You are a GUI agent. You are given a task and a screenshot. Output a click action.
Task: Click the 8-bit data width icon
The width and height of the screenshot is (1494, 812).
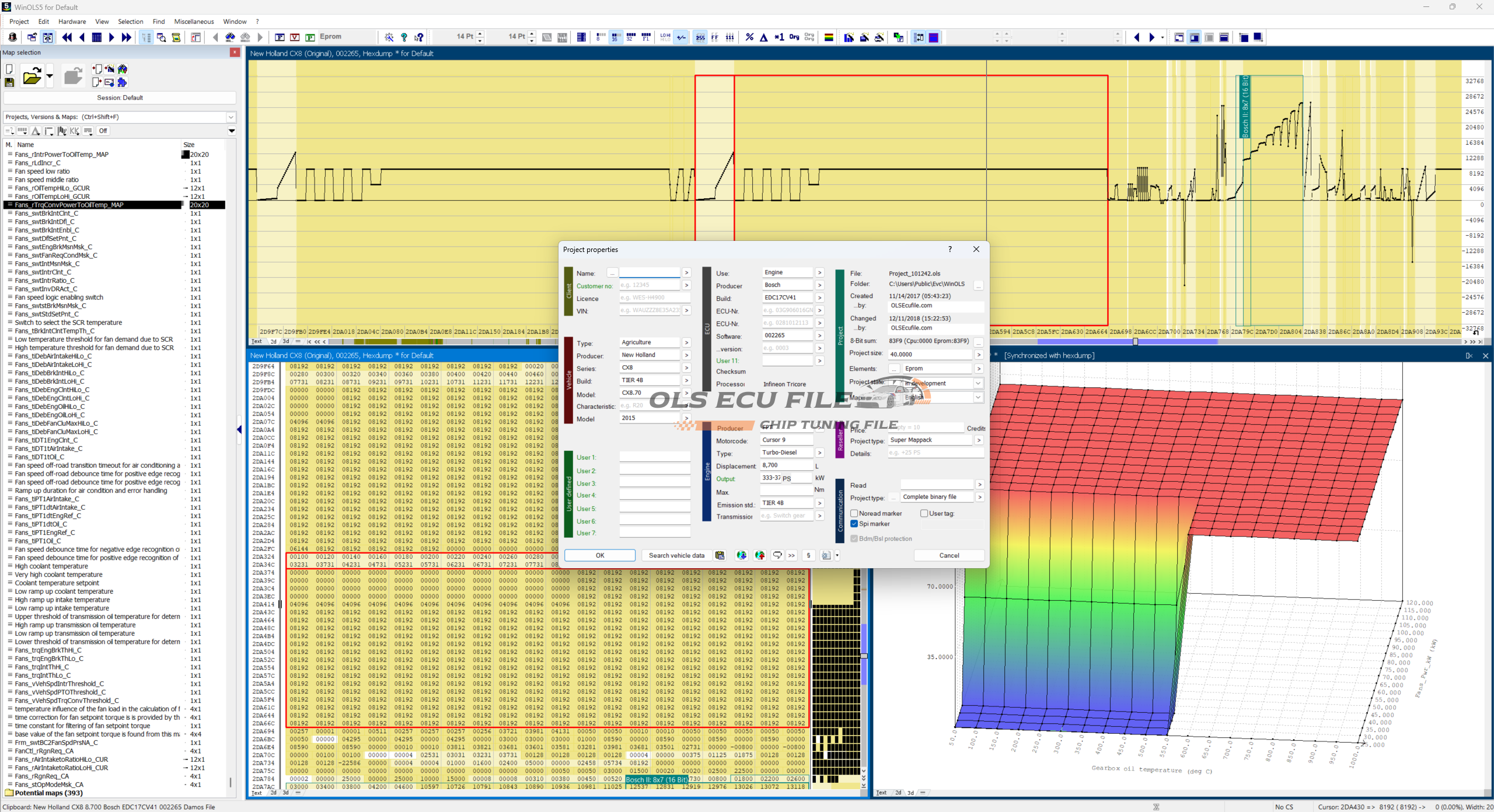point(601,37)
